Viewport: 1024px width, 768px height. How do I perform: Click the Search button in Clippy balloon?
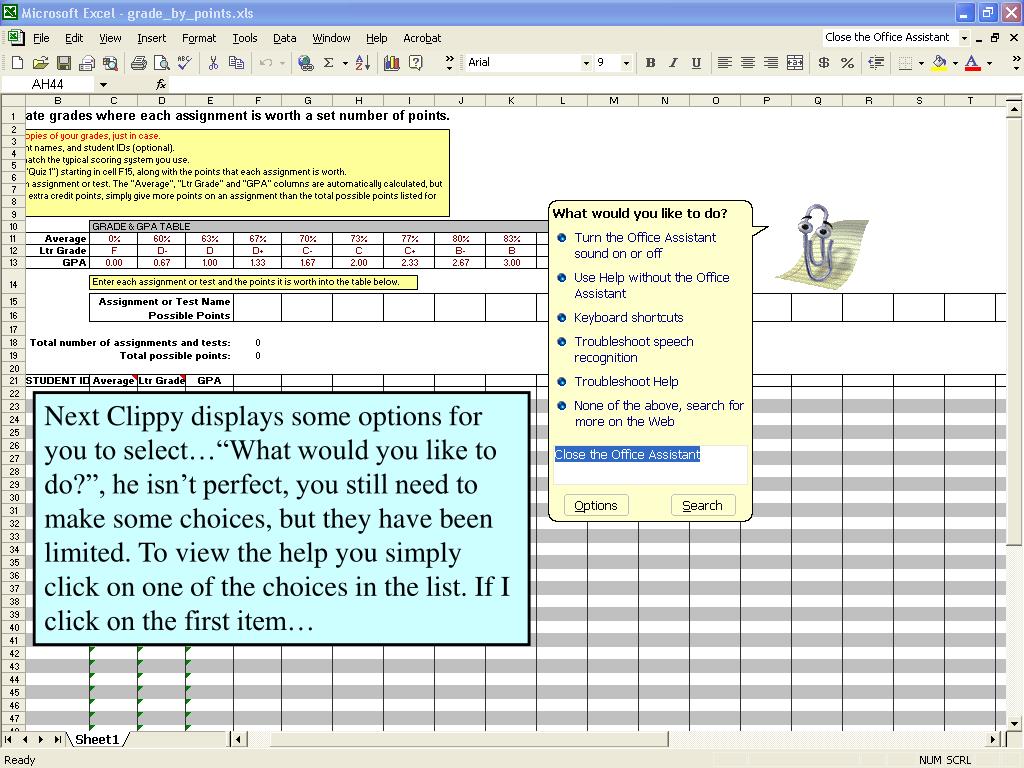click(702, 505)
